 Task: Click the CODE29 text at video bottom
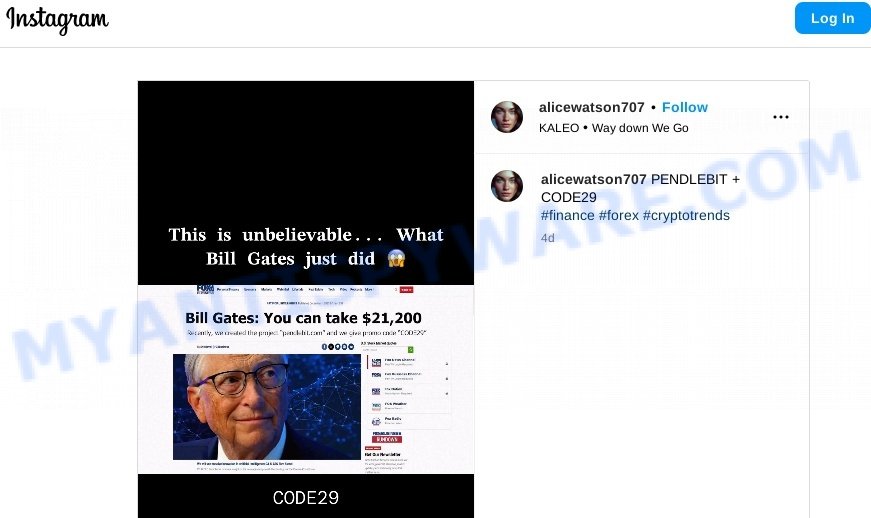click(x=306, y=497)
